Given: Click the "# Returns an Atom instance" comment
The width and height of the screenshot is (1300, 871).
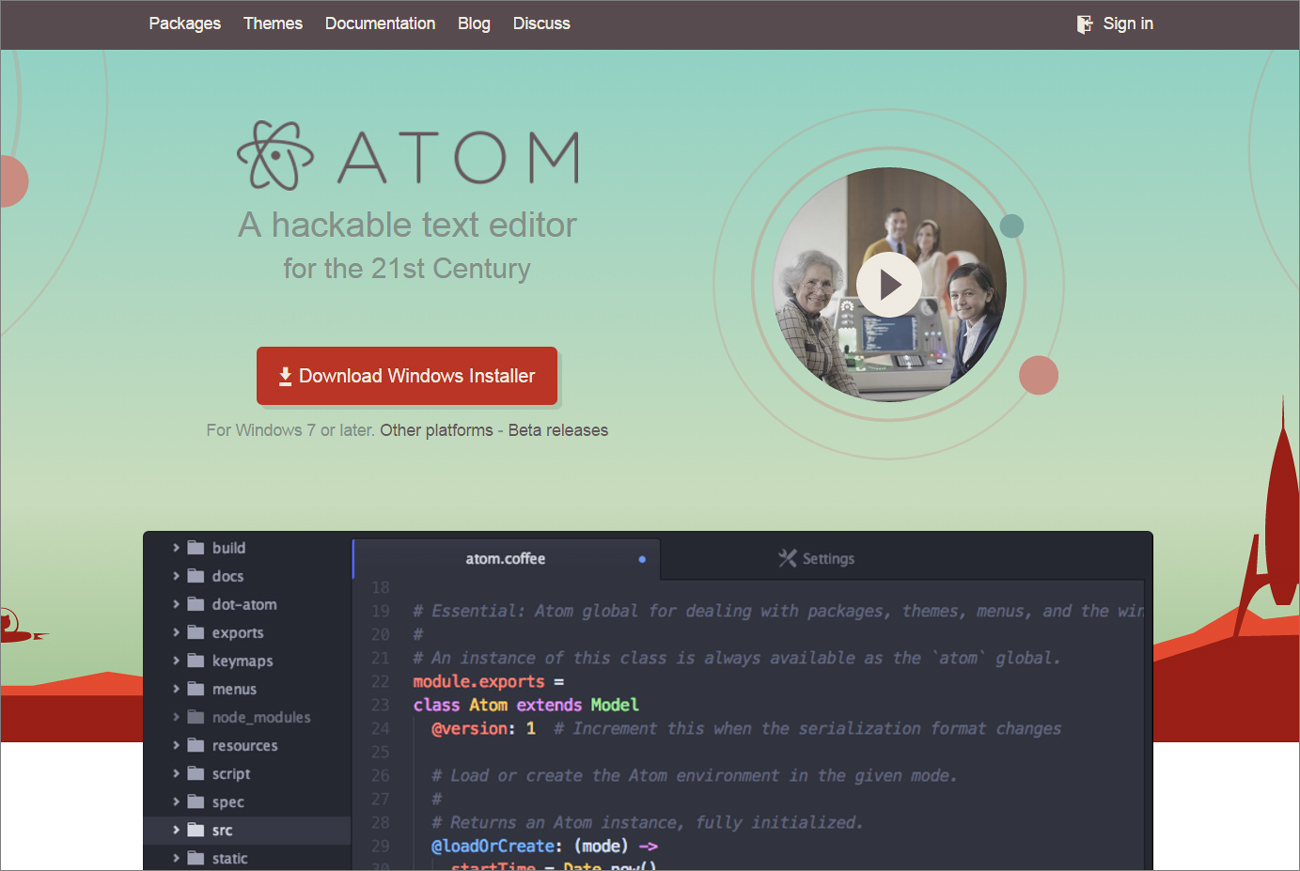Looking at the screenshot, I should [647, 823].
